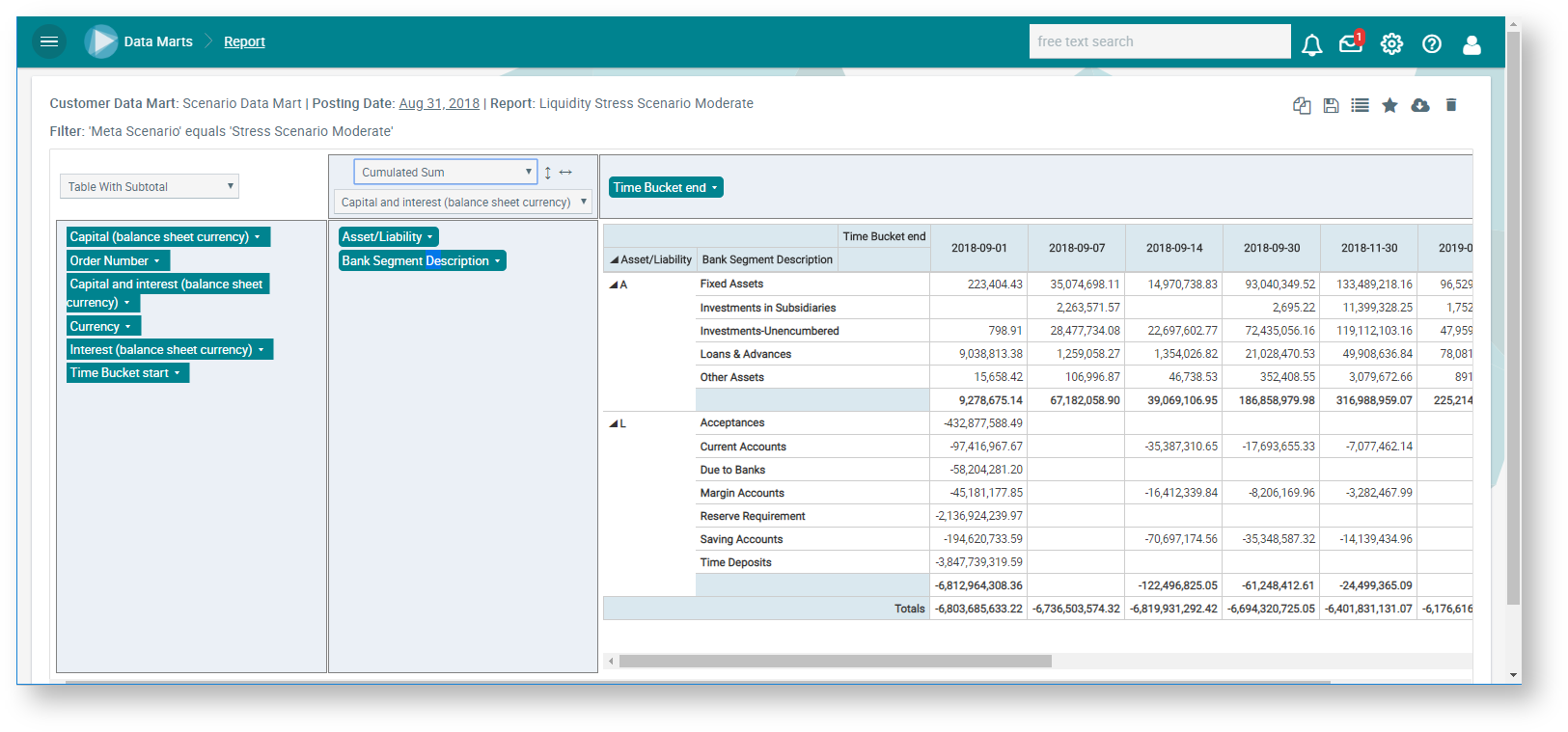Screen dimensions: 1568x732
Task: Click the notifications bell icon
Action: point(1311,44)
